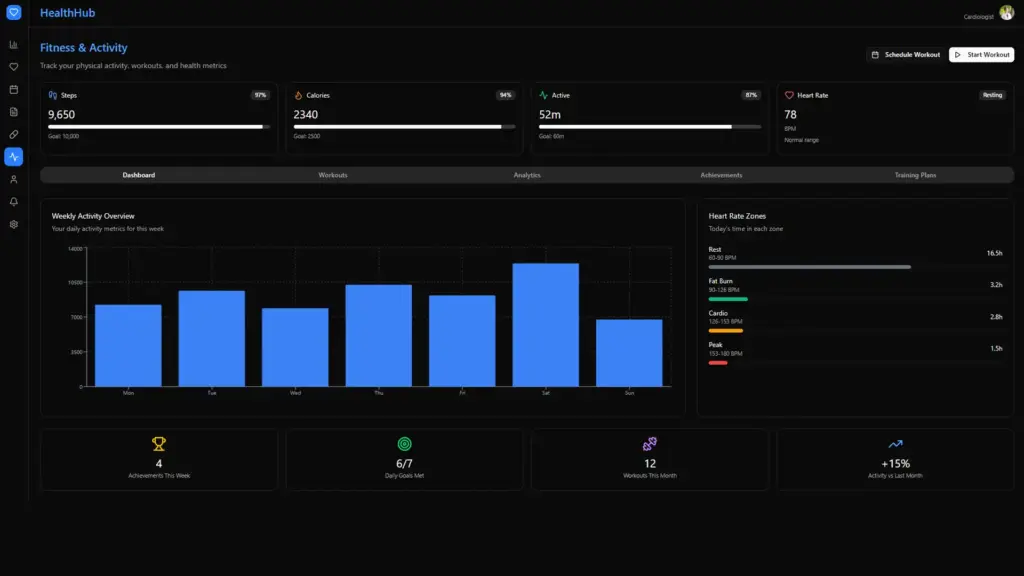
Task: Open the notifications bell in the sidebar
Action: (14, 202)
